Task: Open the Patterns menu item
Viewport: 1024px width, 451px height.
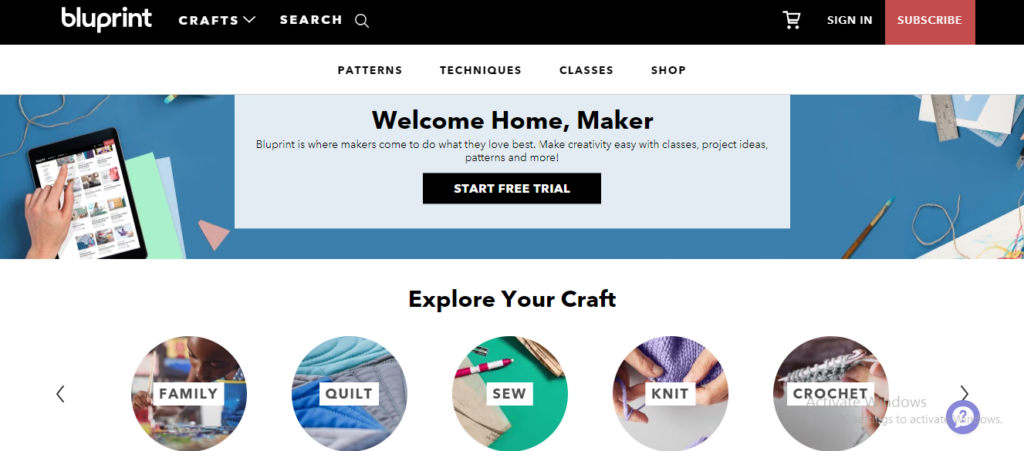Action: tap(370, 70)
